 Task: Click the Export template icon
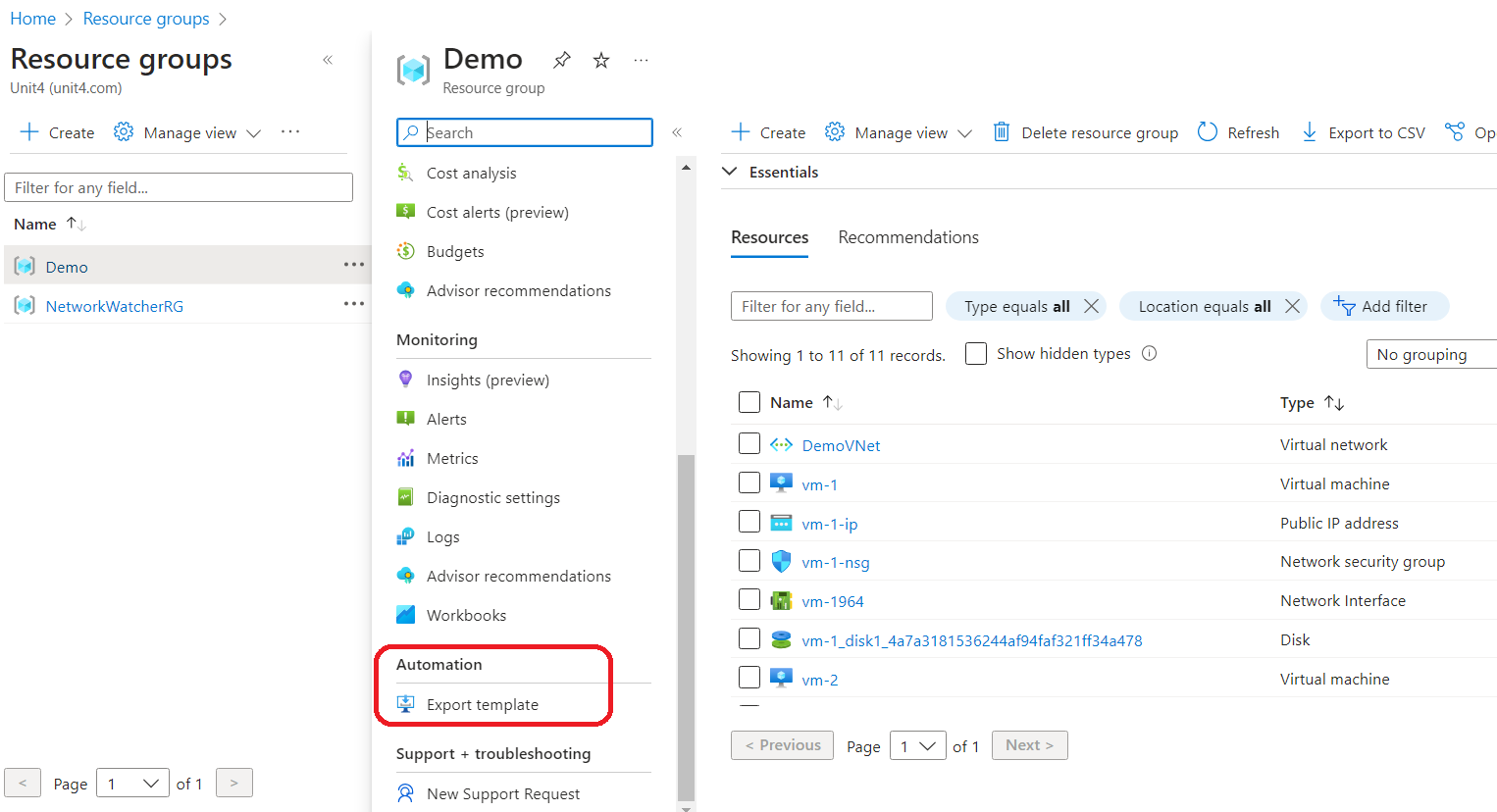click(405, 704)
